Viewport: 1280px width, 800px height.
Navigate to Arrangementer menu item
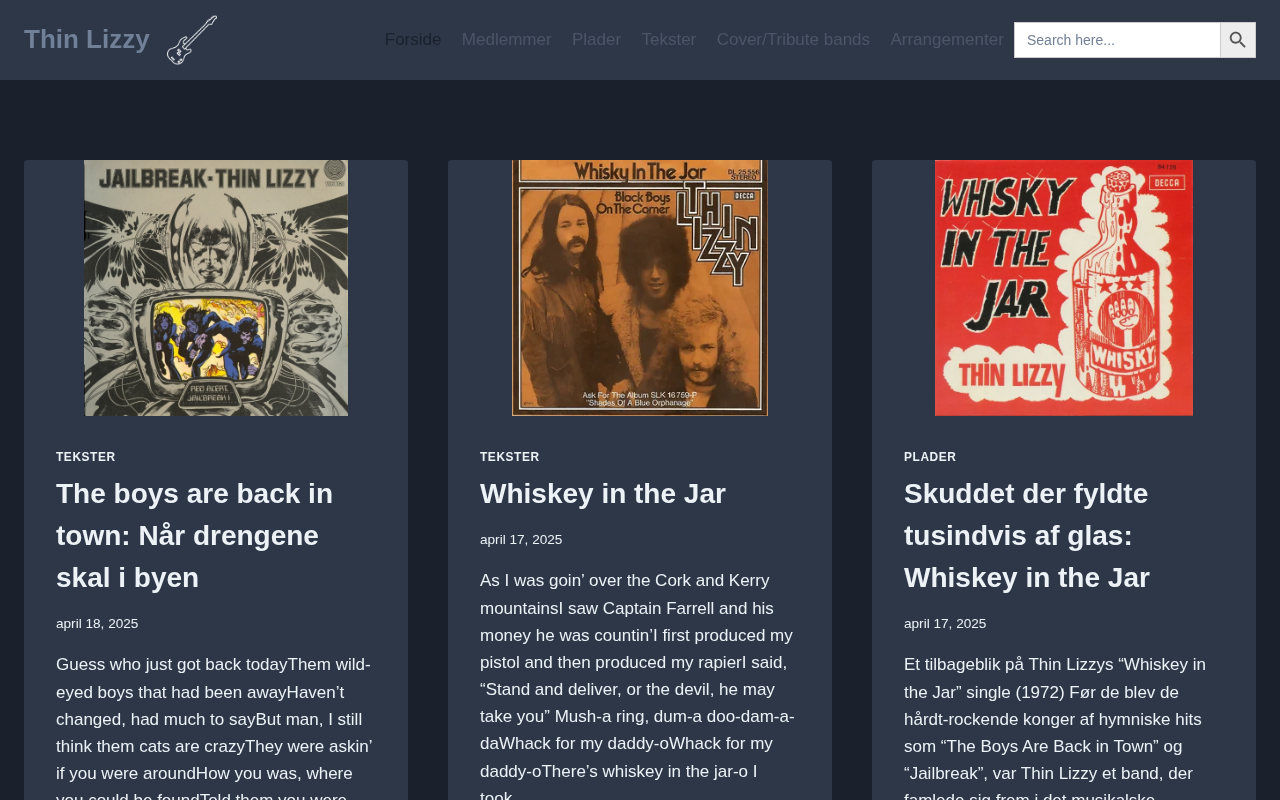(x=947, y=40)
